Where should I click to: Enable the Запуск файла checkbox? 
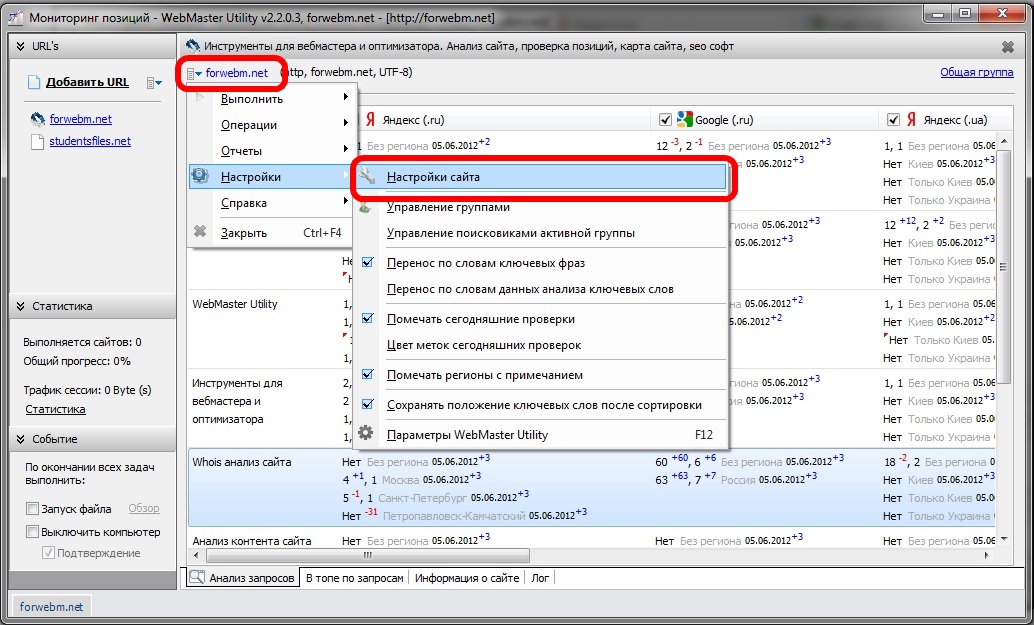(x=33, y=509)
